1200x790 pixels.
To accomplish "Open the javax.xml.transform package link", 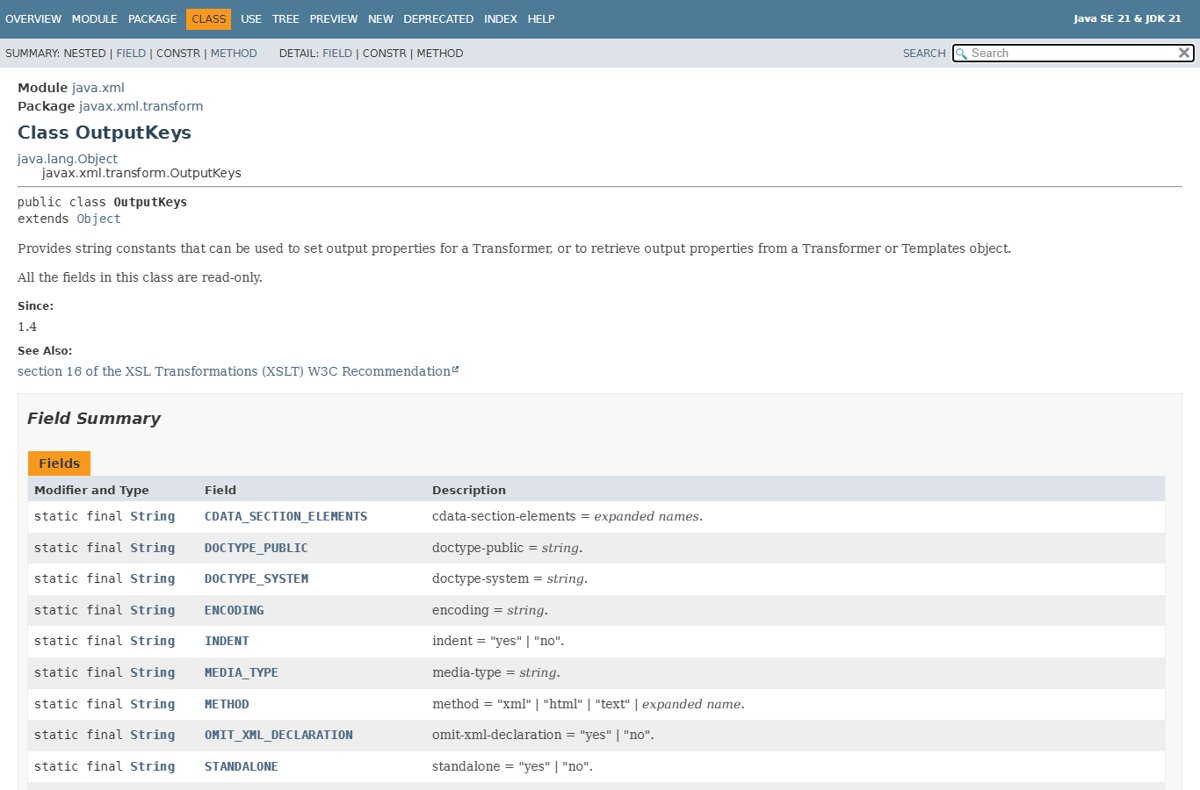I will 141,106.
